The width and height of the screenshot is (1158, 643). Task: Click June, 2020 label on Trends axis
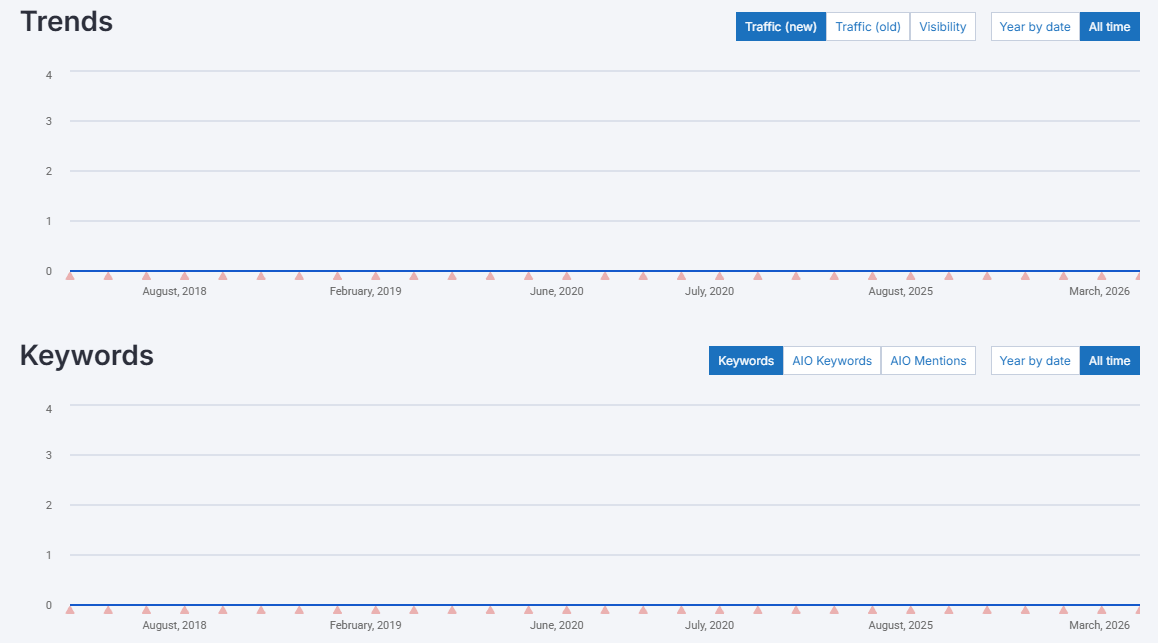click(556, 292)
